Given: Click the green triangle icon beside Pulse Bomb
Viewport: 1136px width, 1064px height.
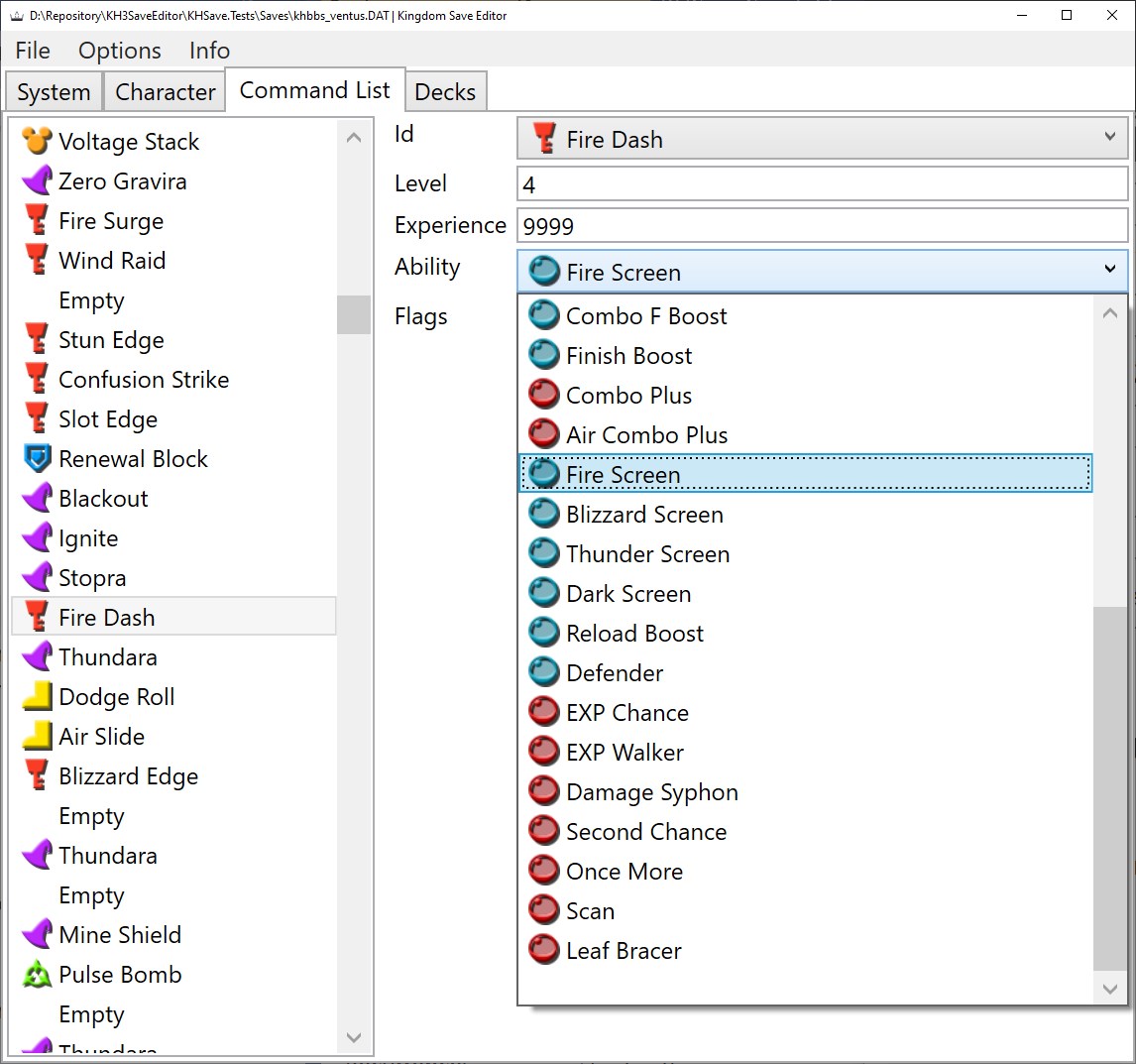Looking at the screenshot, I should (37, 974).
